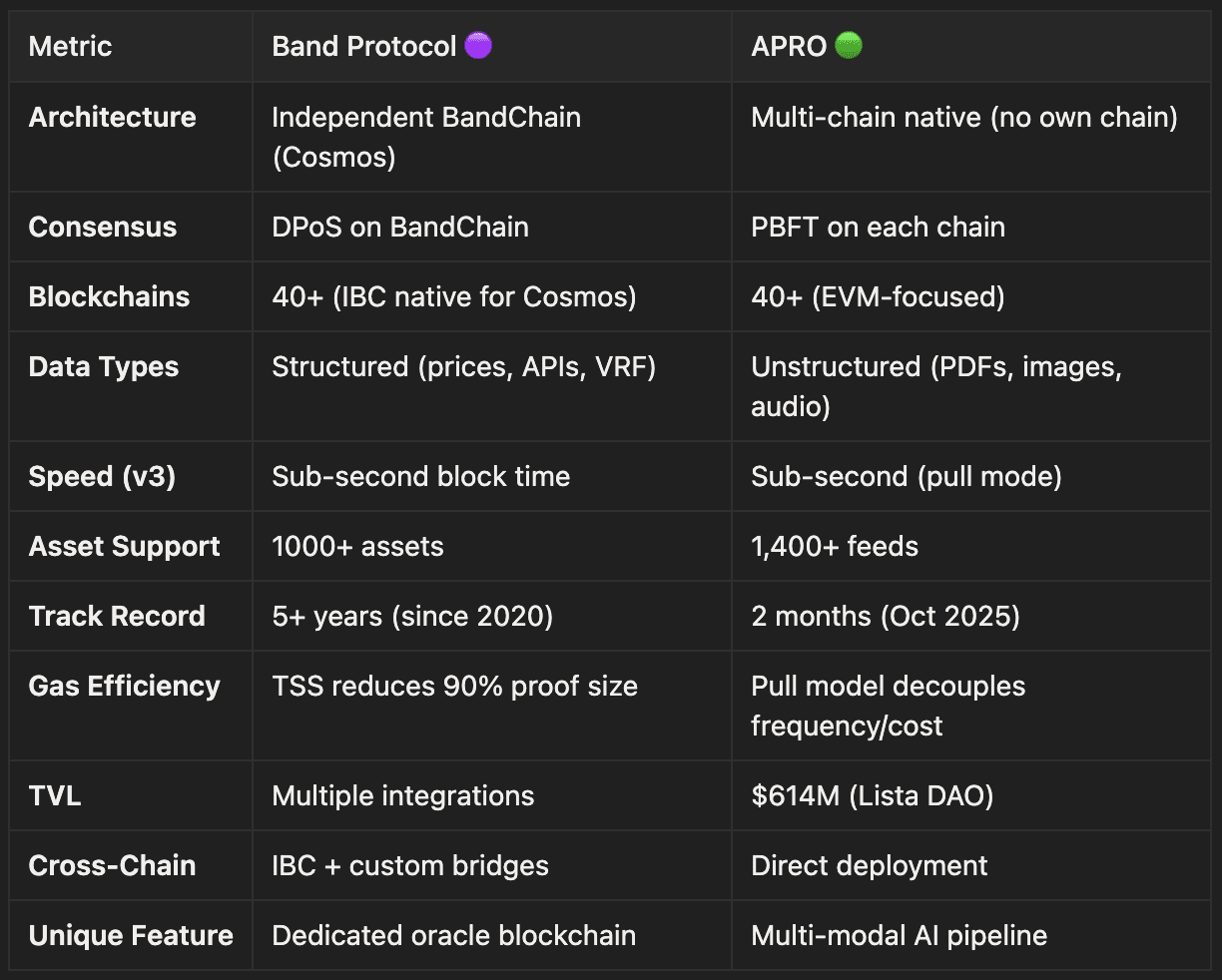Select the Metric column header
The height and width of the screenshot is (980, 1222).
point(70,47)
